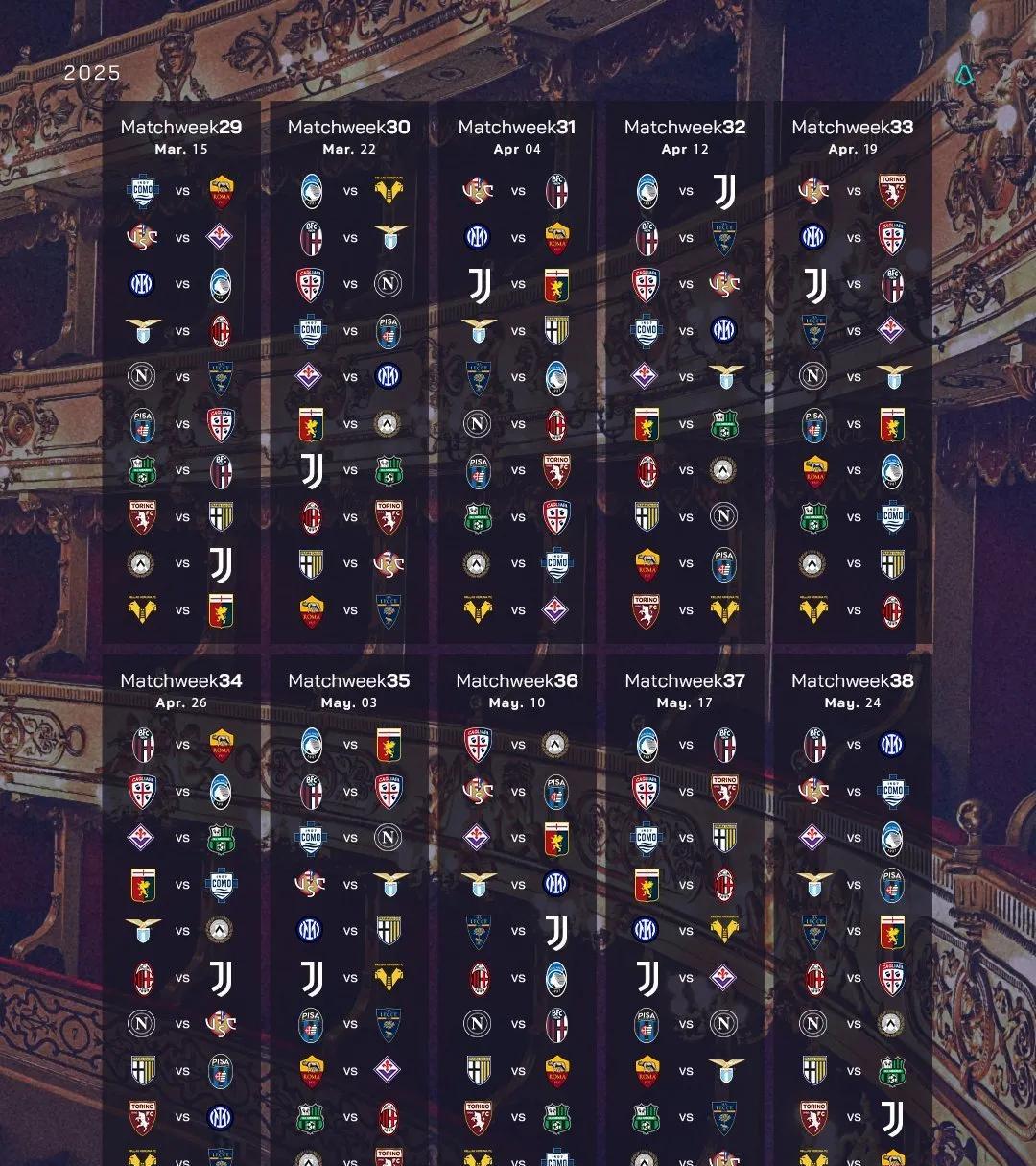Image resolution: width=1036 pixels, height=1166 pixels.
Task: Select the Como crest in Matchweek 32
Action: pos(647,331)
